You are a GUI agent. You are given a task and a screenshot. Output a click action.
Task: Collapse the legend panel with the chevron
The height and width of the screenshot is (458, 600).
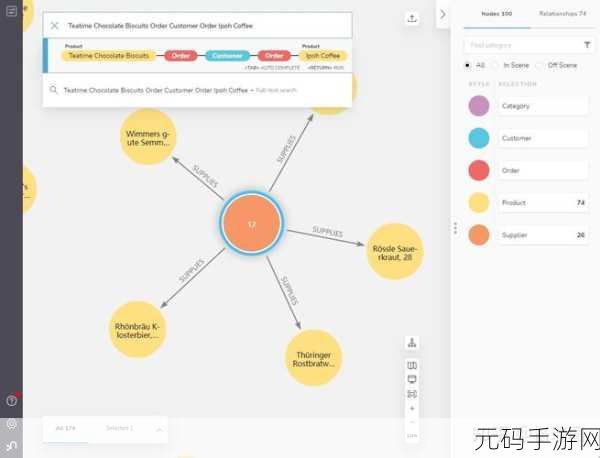(x=443, y=15)
